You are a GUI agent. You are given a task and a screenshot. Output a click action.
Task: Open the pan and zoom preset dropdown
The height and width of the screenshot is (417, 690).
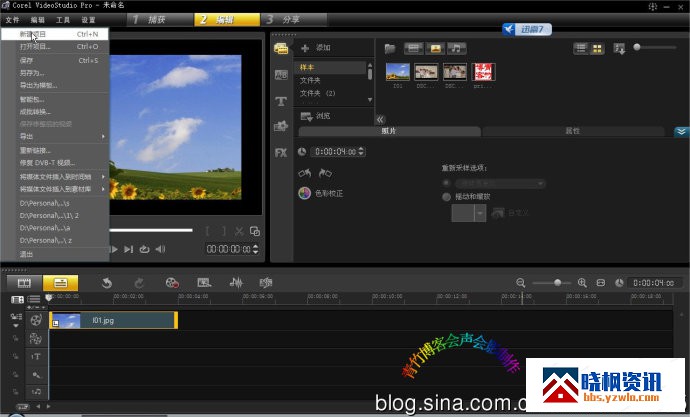480,213
